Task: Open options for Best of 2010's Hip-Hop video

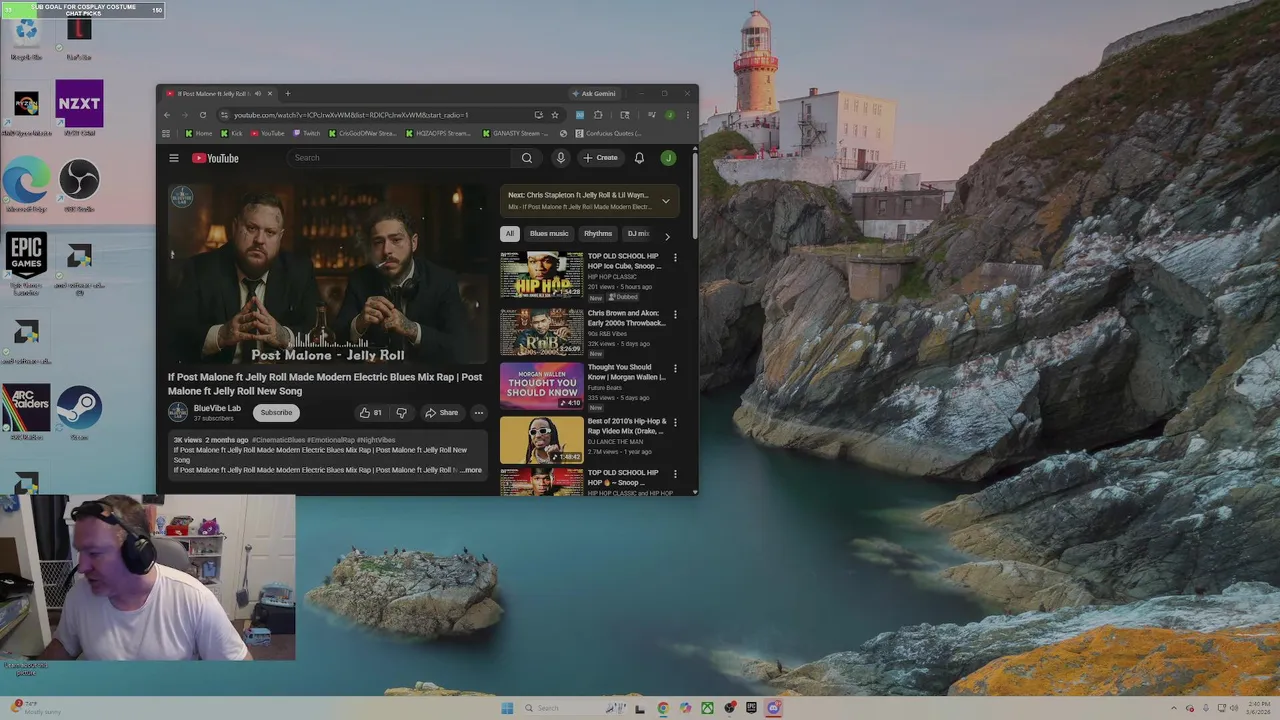Action: point(675,423)
